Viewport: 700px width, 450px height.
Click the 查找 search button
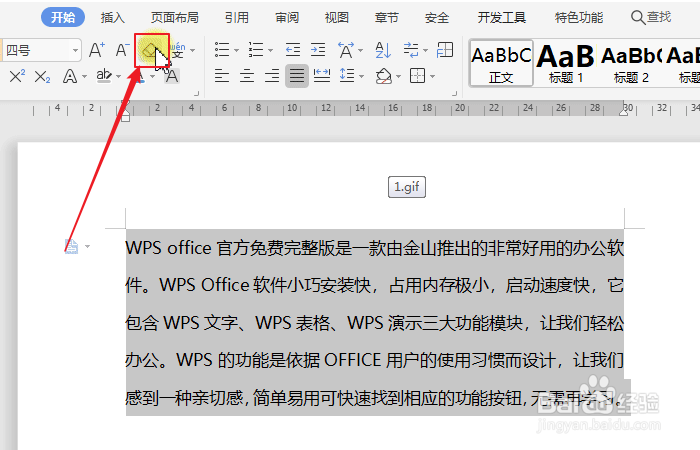click(651, 17)
